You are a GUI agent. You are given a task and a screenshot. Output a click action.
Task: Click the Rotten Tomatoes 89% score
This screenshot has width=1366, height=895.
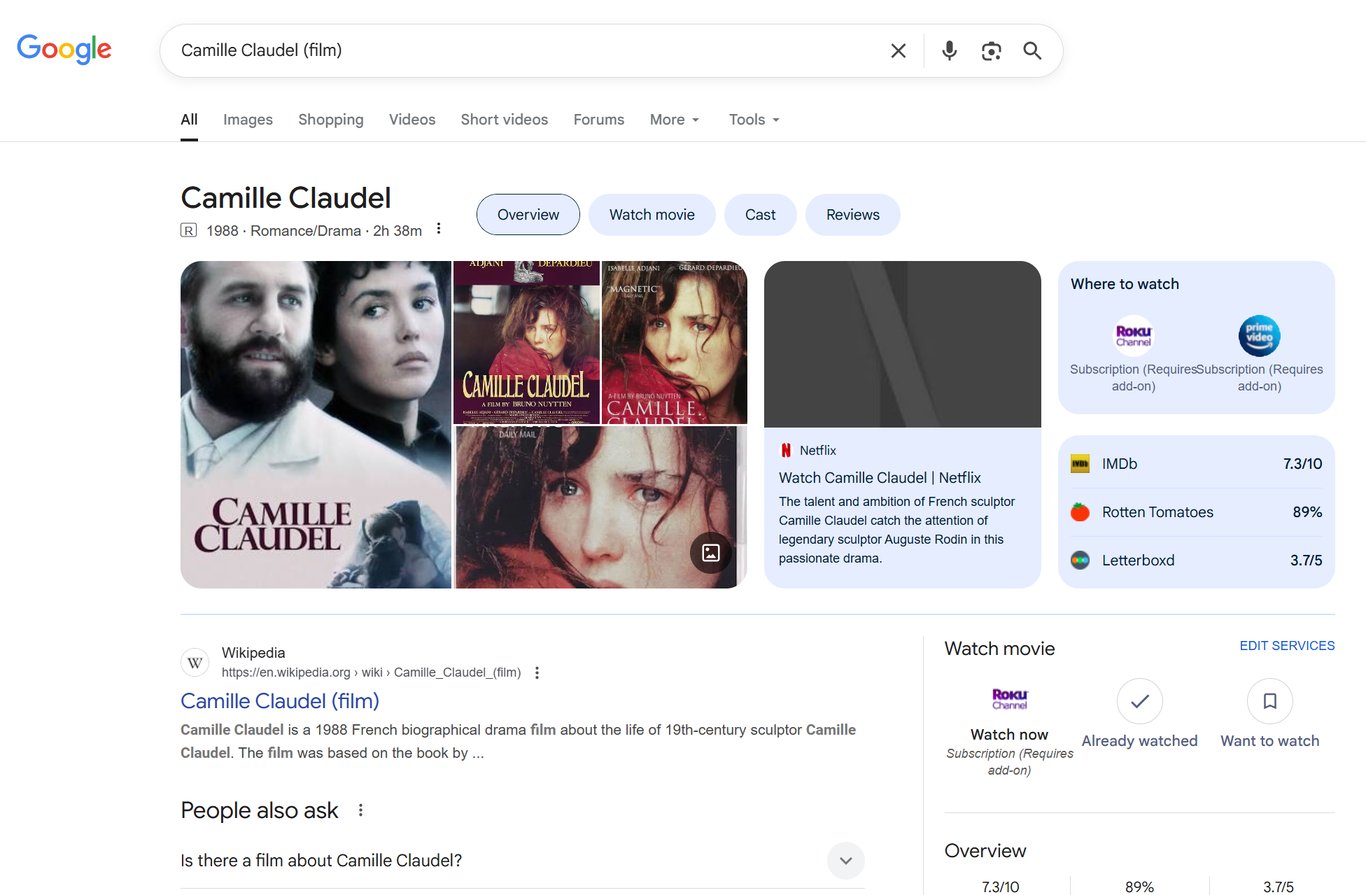tap(1308, 512)
